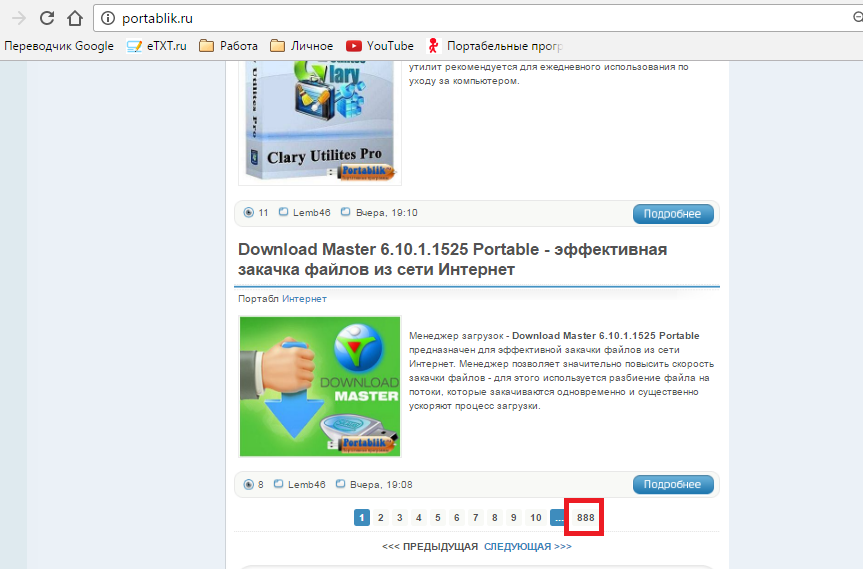
Task: Go to the browser home page icon
Action: click(75, 18)
